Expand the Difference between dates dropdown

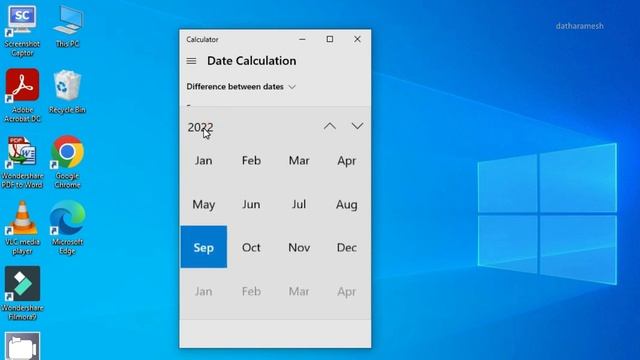pos(241,87)
